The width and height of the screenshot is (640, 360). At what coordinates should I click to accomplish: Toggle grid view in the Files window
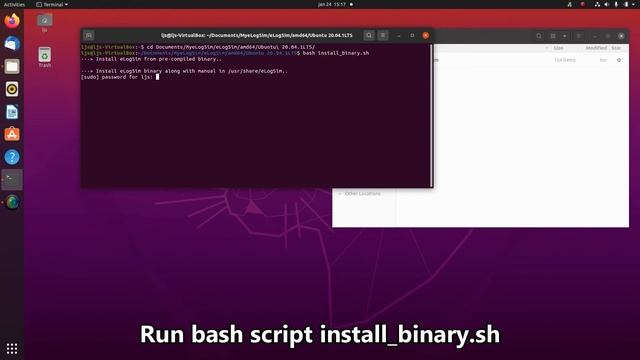pyautogui.click(x=553, y=36)
